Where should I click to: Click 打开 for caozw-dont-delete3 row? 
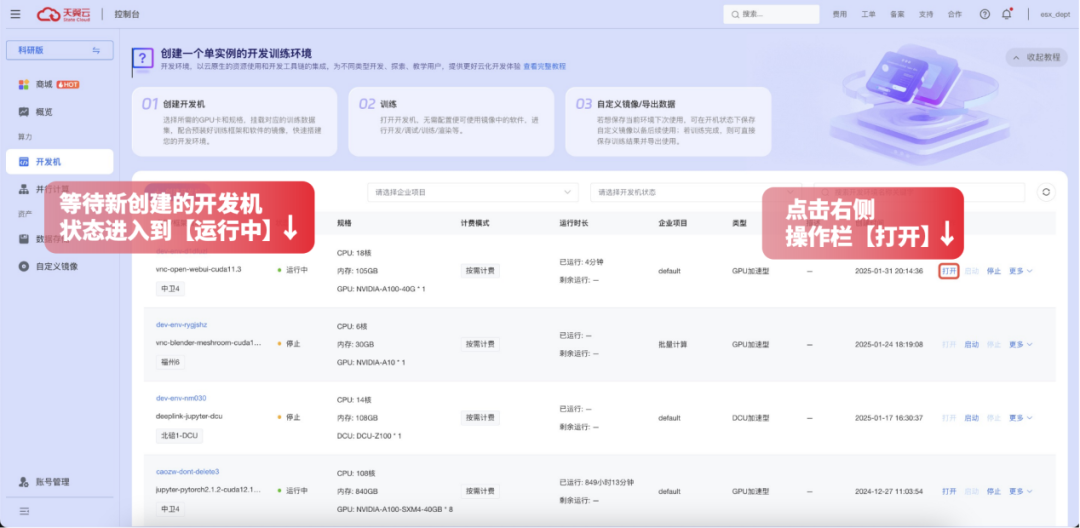pos(949,492)
